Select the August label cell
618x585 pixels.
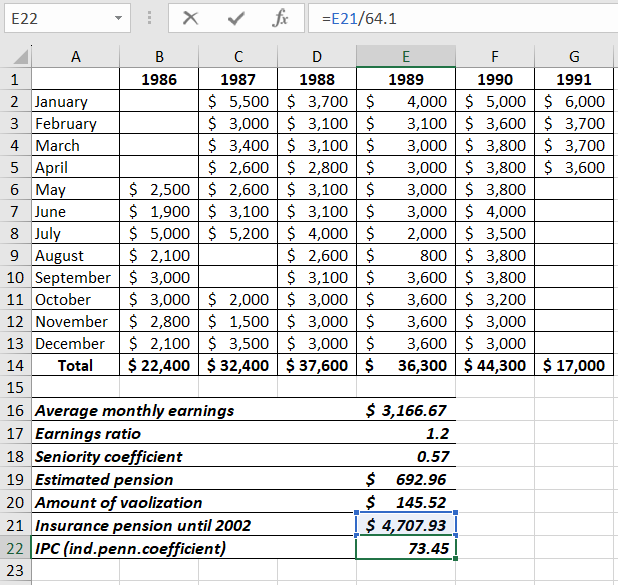pyautogui.click(x=76, y=256)
